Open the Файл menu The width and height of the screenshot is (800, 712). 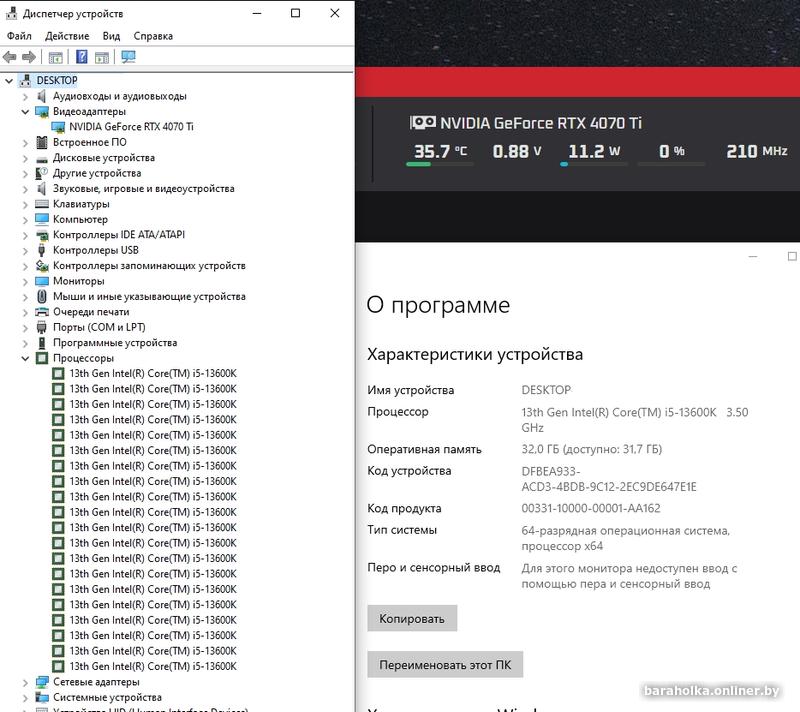[x=19, y=36]
